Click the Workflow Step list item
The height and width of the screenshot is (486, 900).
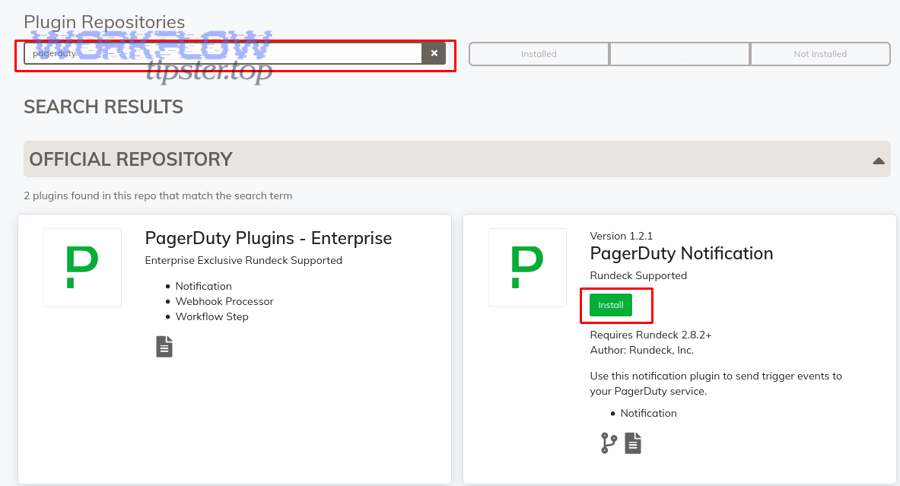[212, 317]
